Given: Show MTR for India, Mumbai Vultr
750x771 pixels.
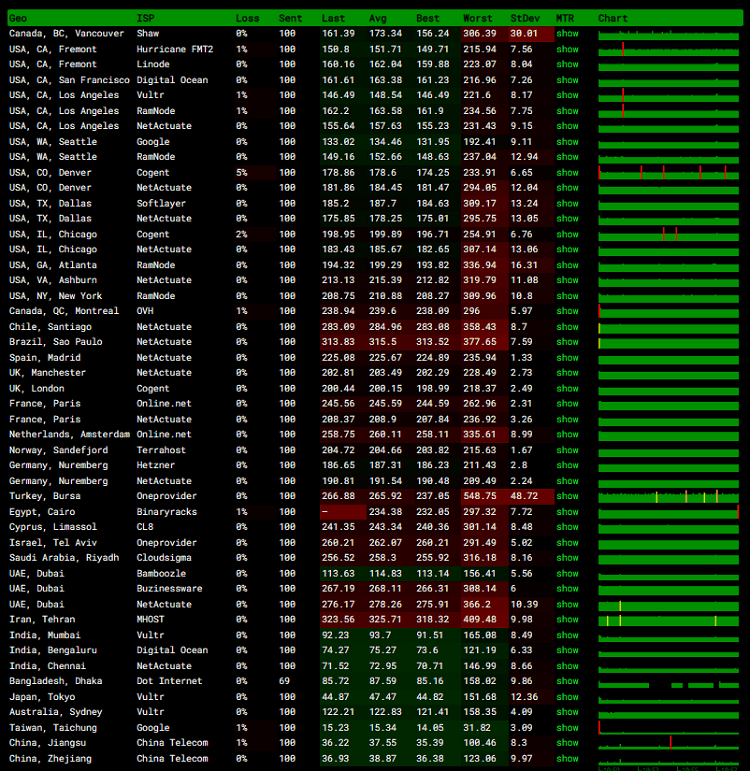Looking at the screenshot, I should pyautogui.click(x=567, y=635).
